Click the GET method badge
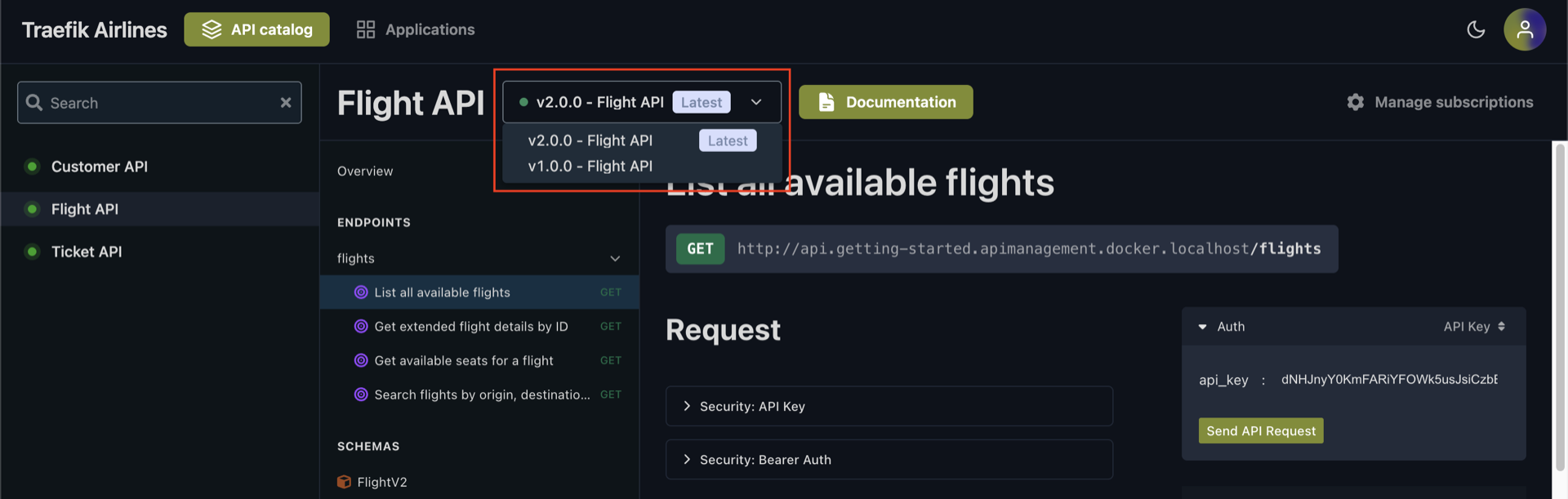This screenshot has height=499, width=1568. click(700, 248)
